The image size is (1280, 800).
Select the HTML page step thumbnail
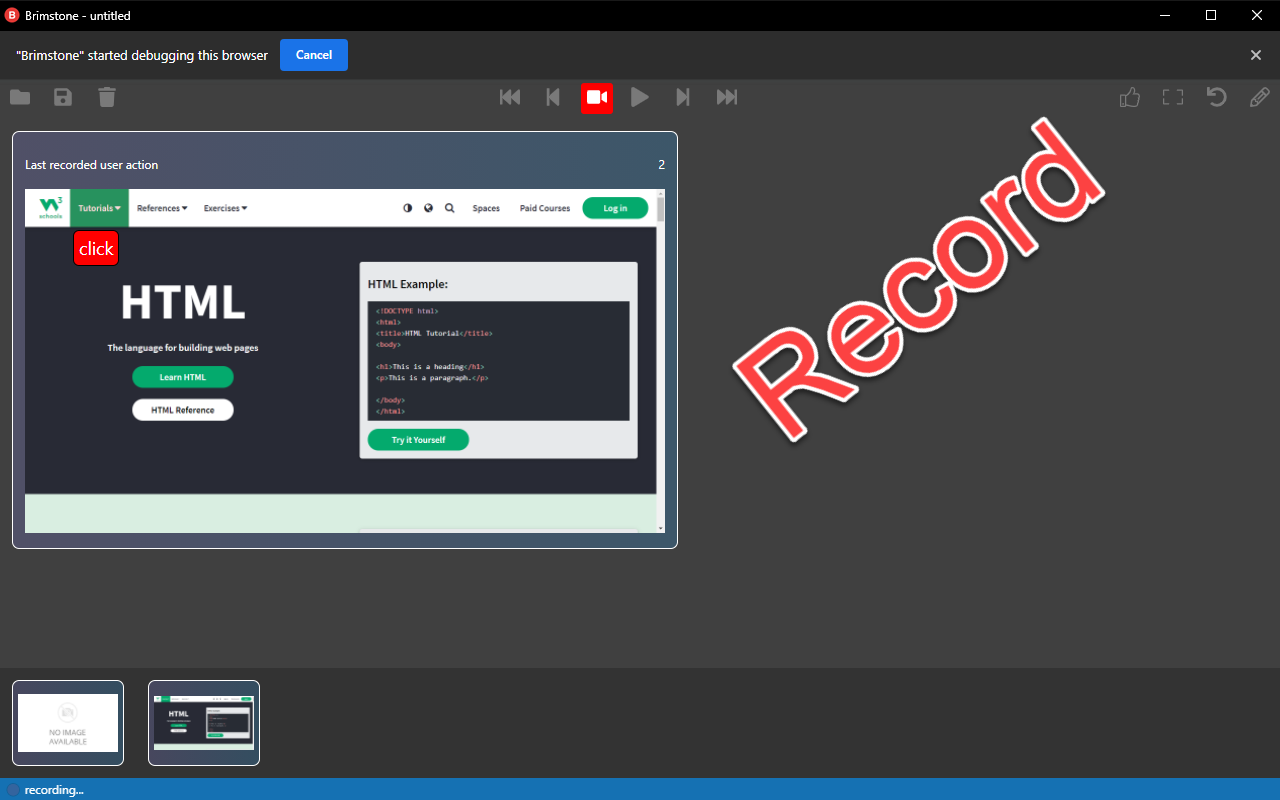[x=204, y=723]
